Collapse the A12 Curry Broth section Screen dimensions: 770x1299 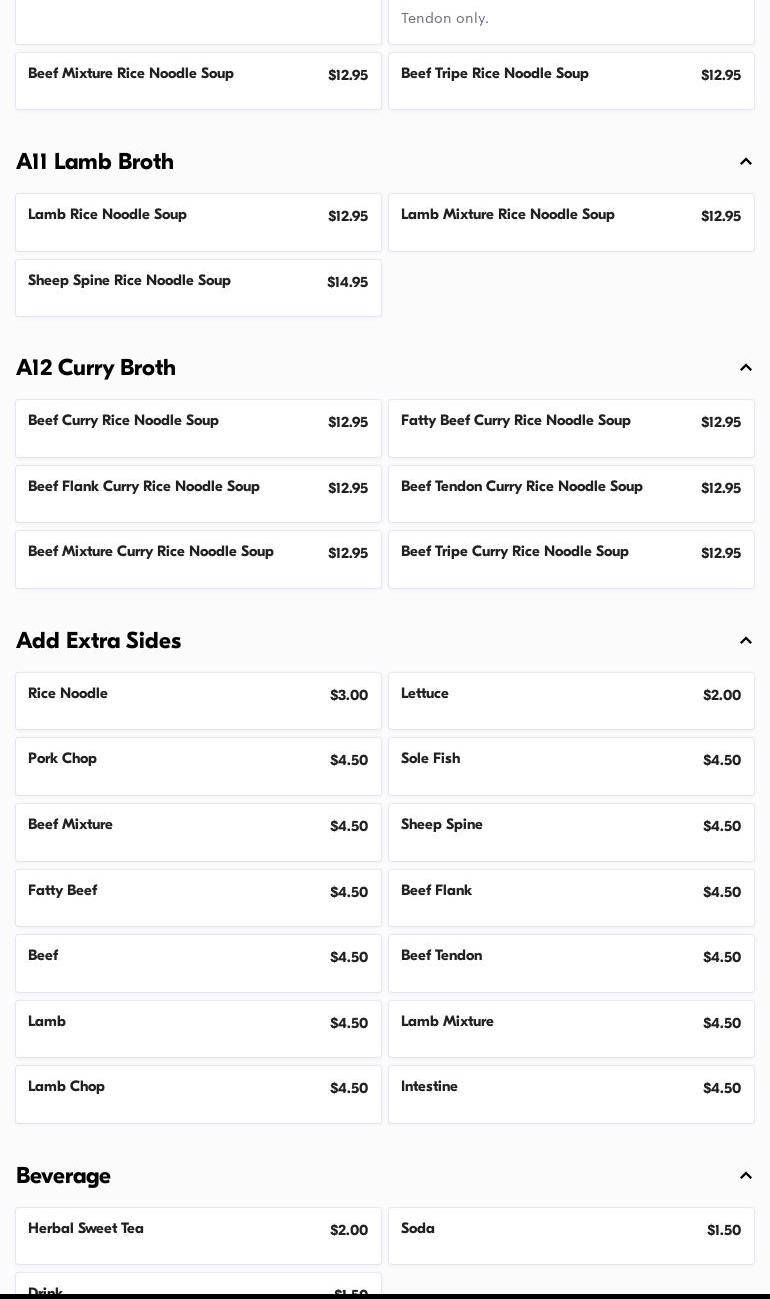click(x=746, y=368)
